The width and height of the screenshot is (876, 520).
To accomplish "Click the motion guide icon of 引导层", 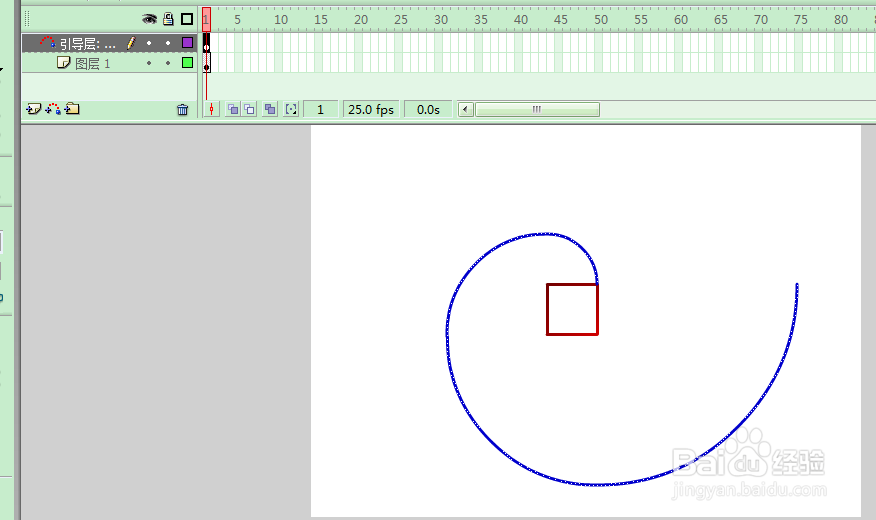I will tap(48, 42).
